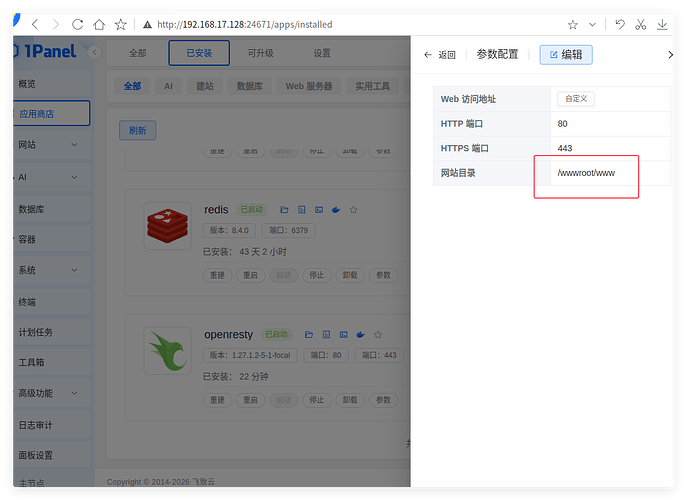This screenshot has width=686, height=500.
Task: Toggle the openresty favorite star
Action: coord(376,334)
